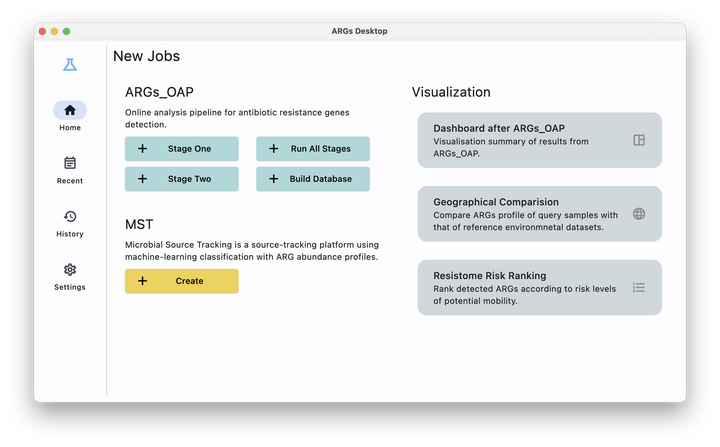
Task: Switch to the Recent tab label
Action: pos(70,181)
